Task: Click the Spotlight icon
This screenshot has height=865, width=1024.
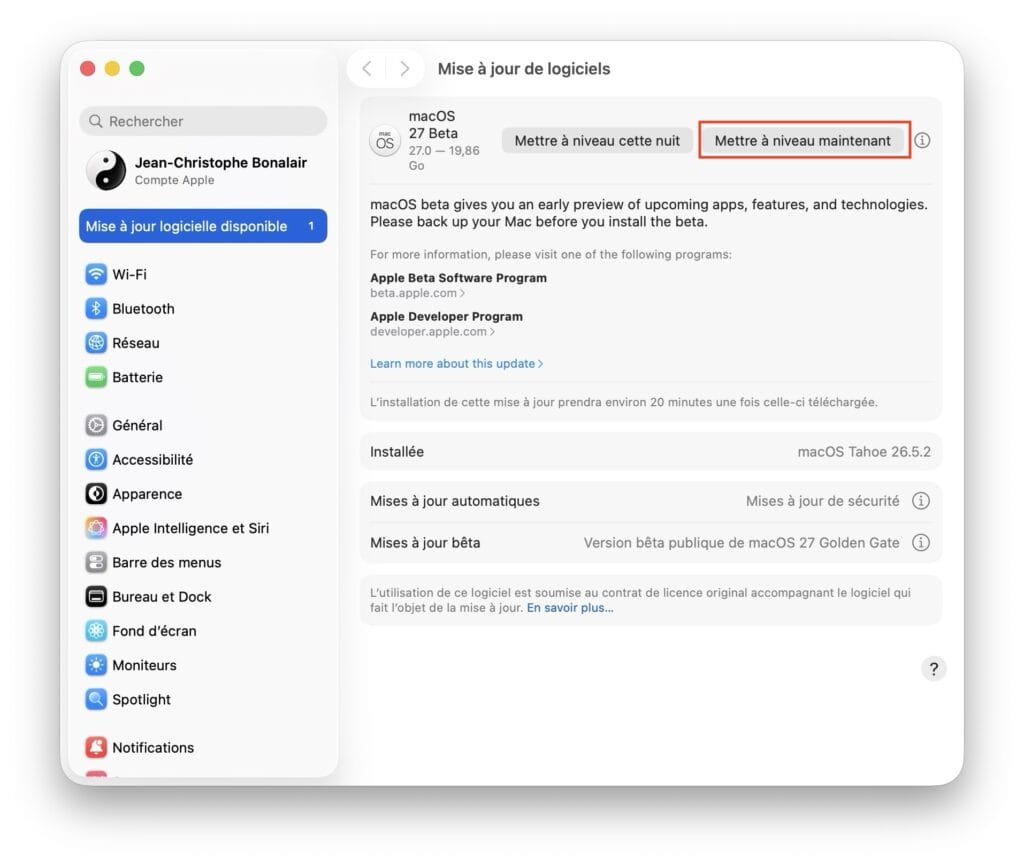Action: [96, 699]
